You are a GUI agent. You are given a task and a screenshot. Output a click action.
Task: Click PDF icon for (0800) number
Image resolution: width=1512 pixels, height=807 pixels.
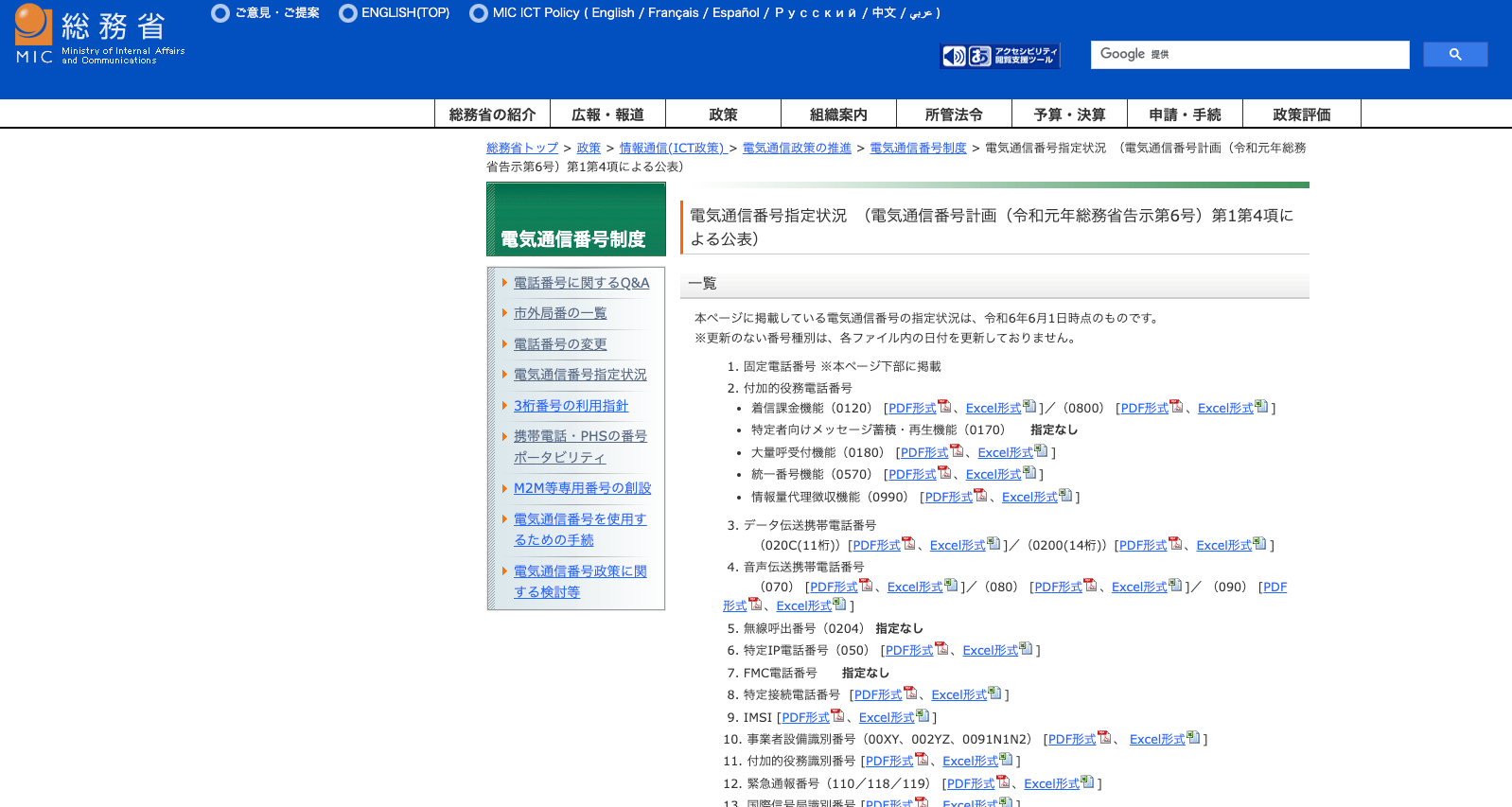pos(1176,406)
